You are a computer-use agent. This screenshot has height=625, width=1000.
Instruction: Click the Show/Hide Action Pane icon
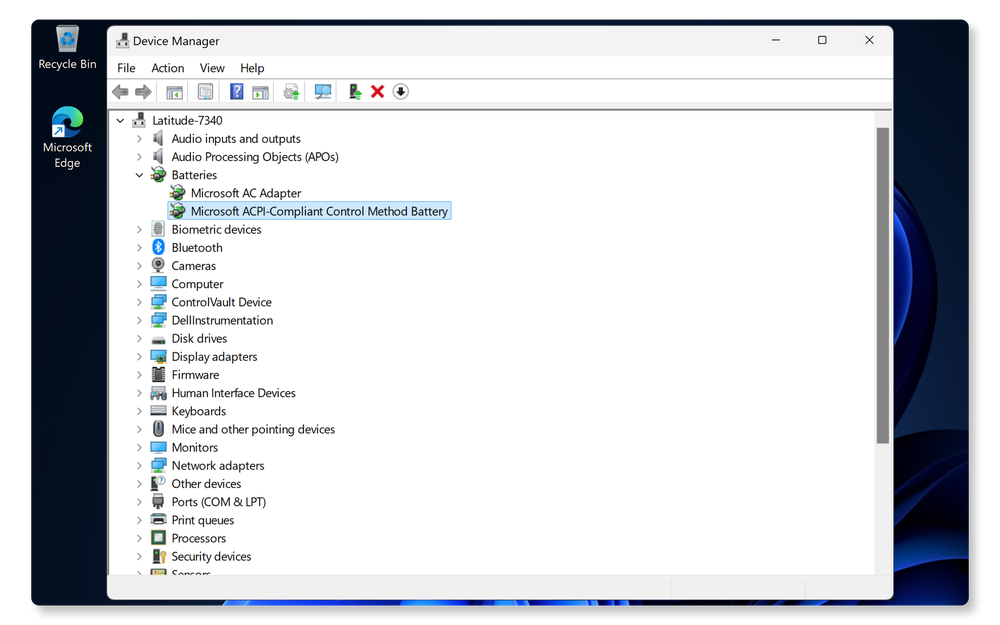tap(260, 92)
